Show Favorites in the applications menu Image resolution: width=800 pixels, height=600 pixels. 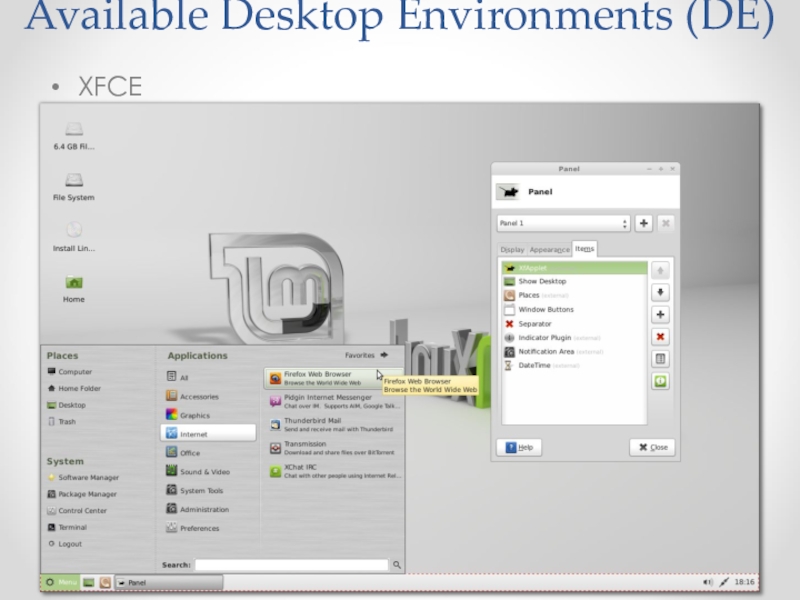click(367, 355)
